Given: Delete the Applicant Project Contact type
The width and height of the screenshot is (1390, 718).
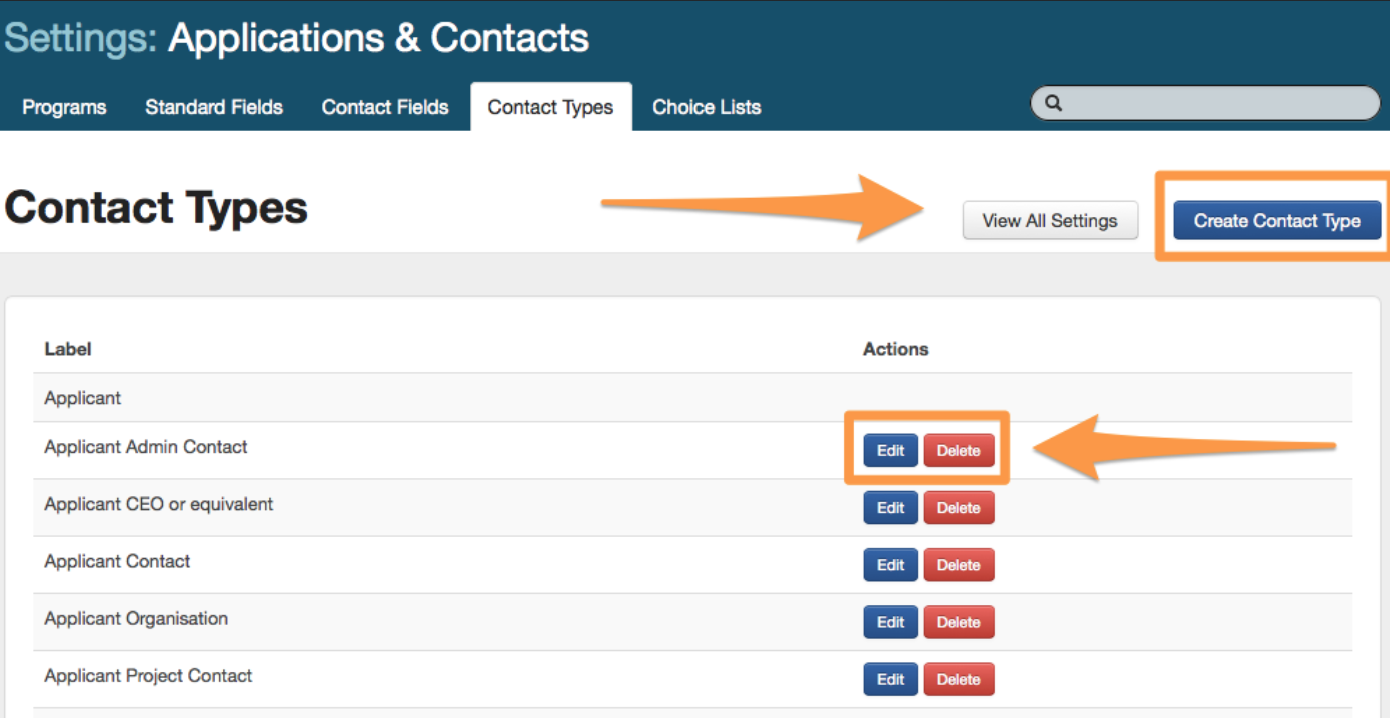Looking at the screenshot, I should tap(958, 679).
